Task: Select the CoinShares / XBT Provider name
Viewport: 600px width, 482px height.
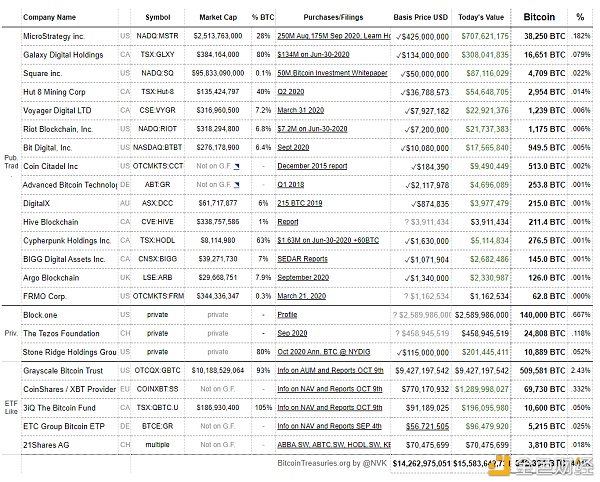Action: pos(69,389)
